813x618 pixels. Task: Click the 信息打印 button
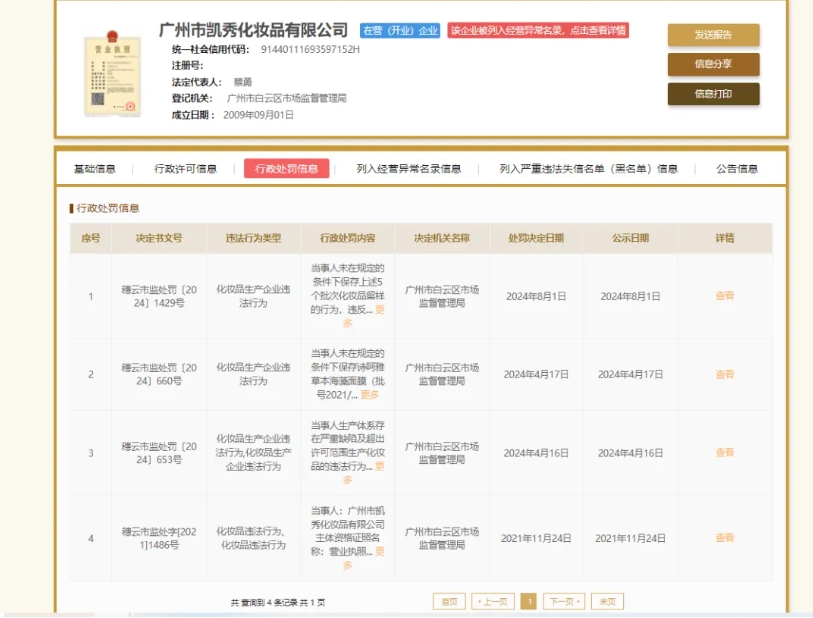(x=713, y=94)
